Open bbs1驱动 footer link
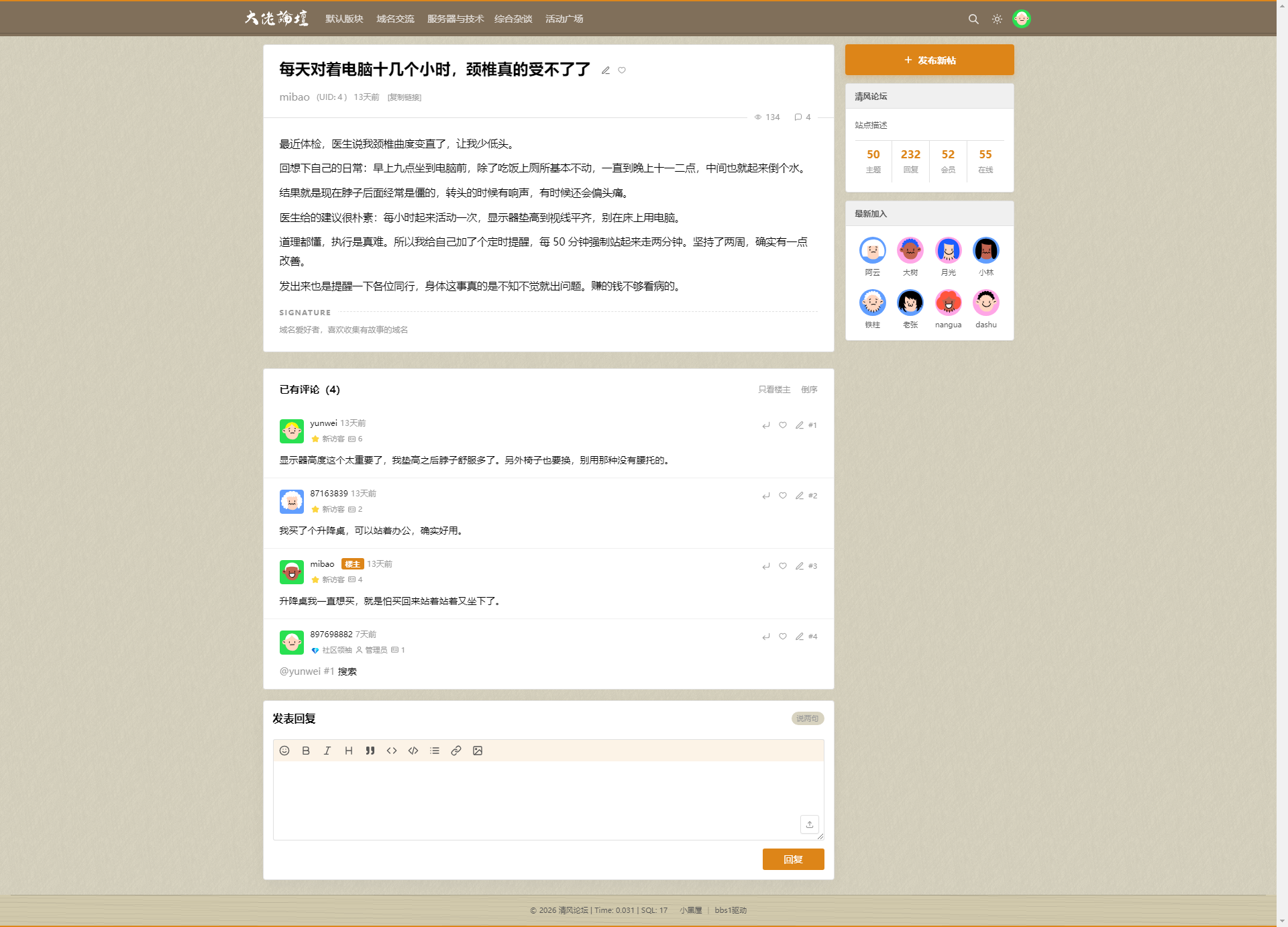The image size is (1288, 927). (731, 910)
